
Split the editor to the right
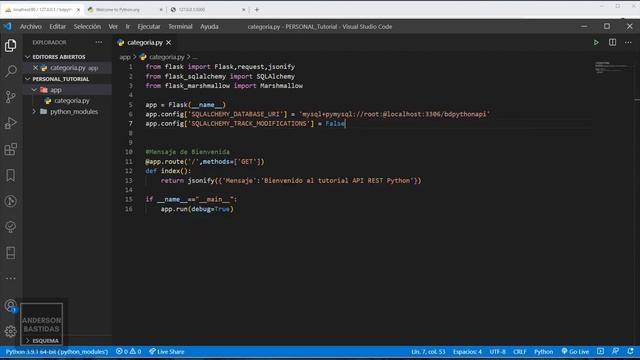[612, 42]
